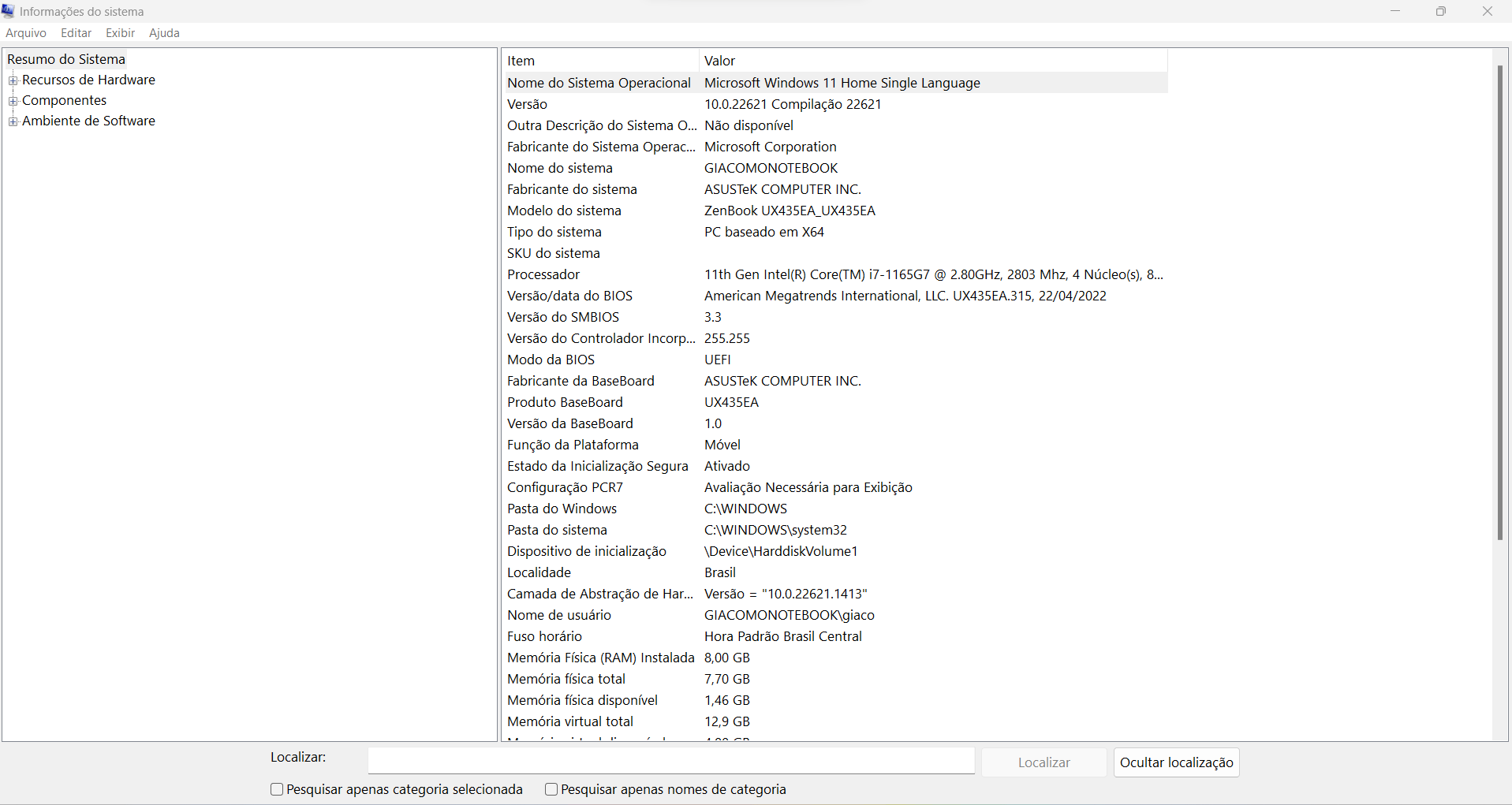Viewport: 1512px width, 805px height.
Task: Select the Estado da Inicialização Segura row
Action: pos(835,466)
